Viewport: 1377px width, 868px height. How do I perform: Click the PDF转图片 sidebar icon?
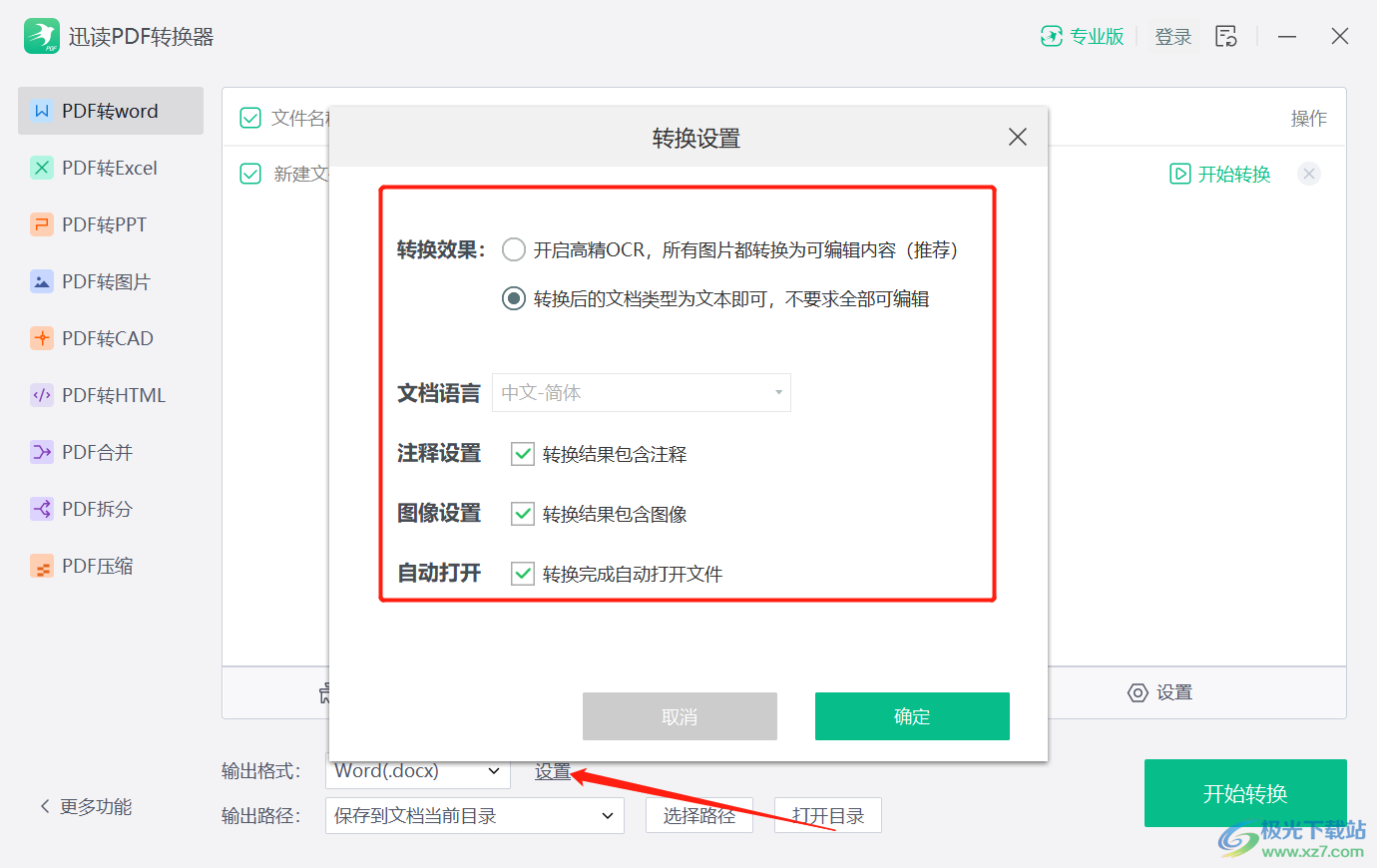pos(42,281)
